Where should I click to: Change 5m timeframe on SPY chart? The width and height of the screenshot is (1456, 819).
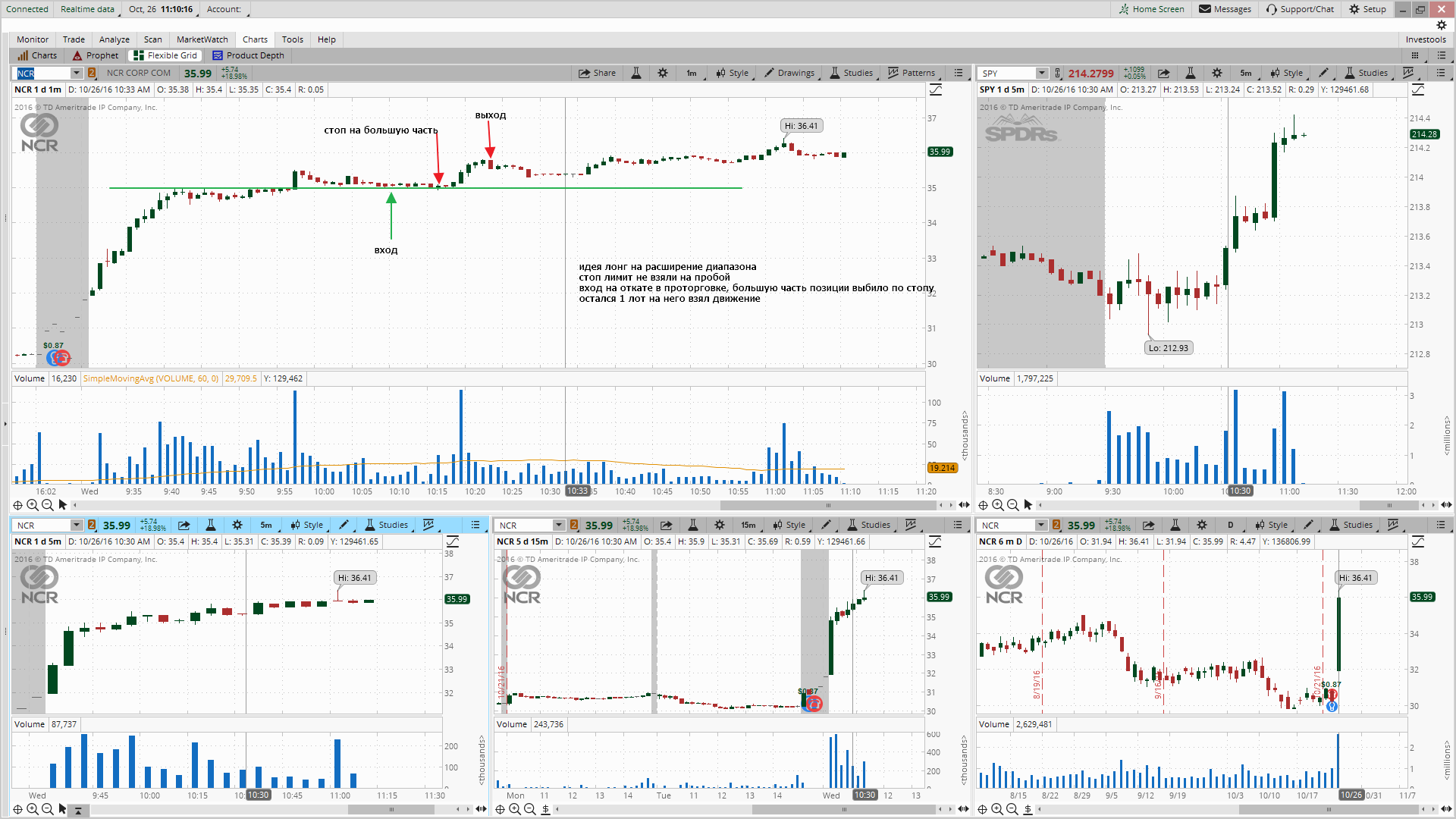tap(1246, 73)
